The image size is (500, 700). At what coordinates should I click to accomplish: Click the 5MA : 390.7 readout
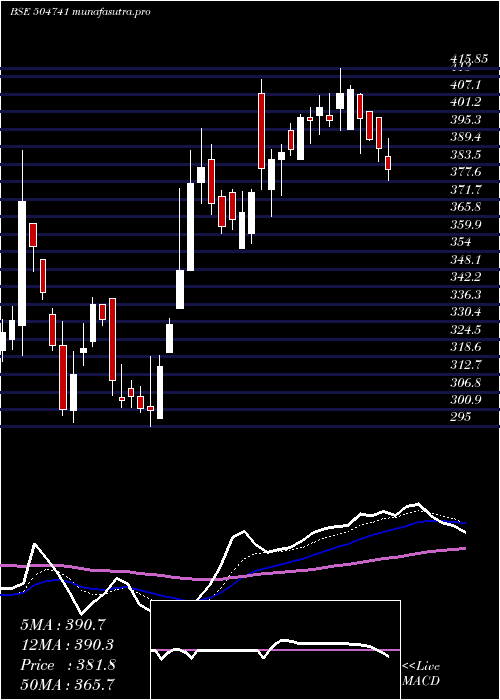63,625
